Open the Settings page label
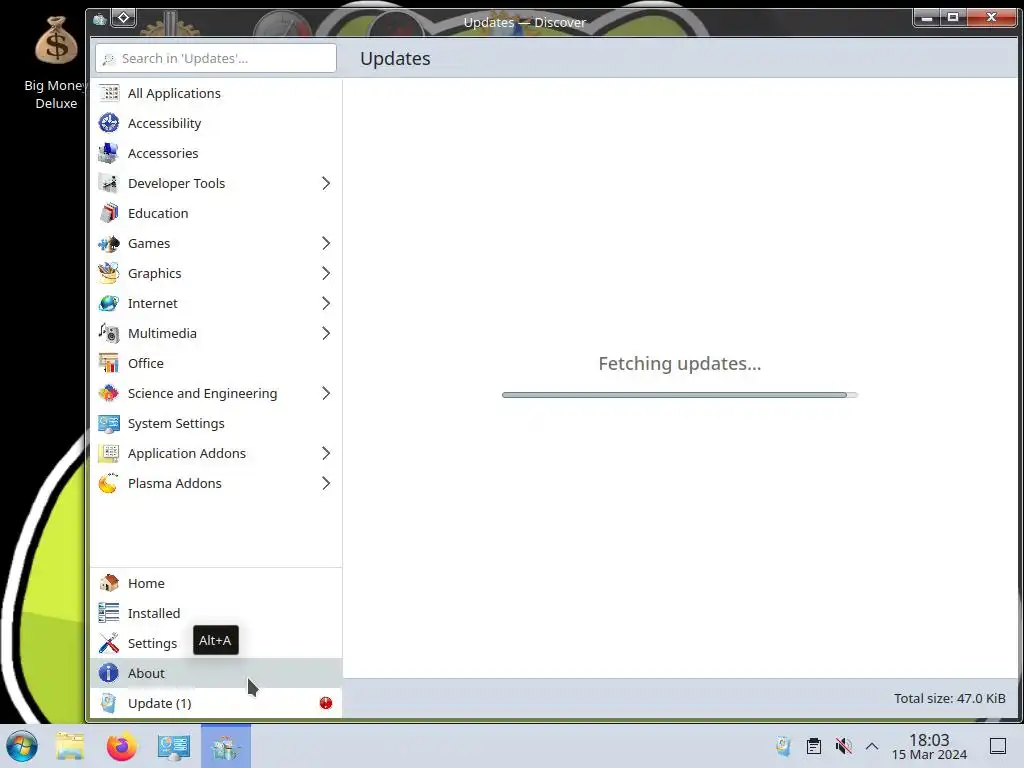 click(x=152, y=643)
